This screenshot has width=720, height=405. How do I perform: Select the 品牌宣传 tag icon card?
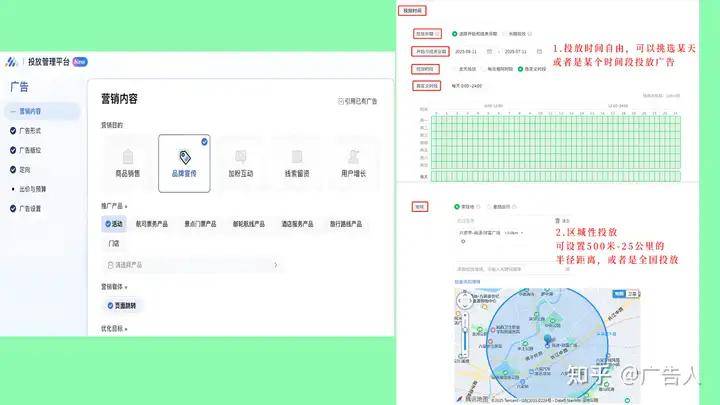tap(184, 157)
